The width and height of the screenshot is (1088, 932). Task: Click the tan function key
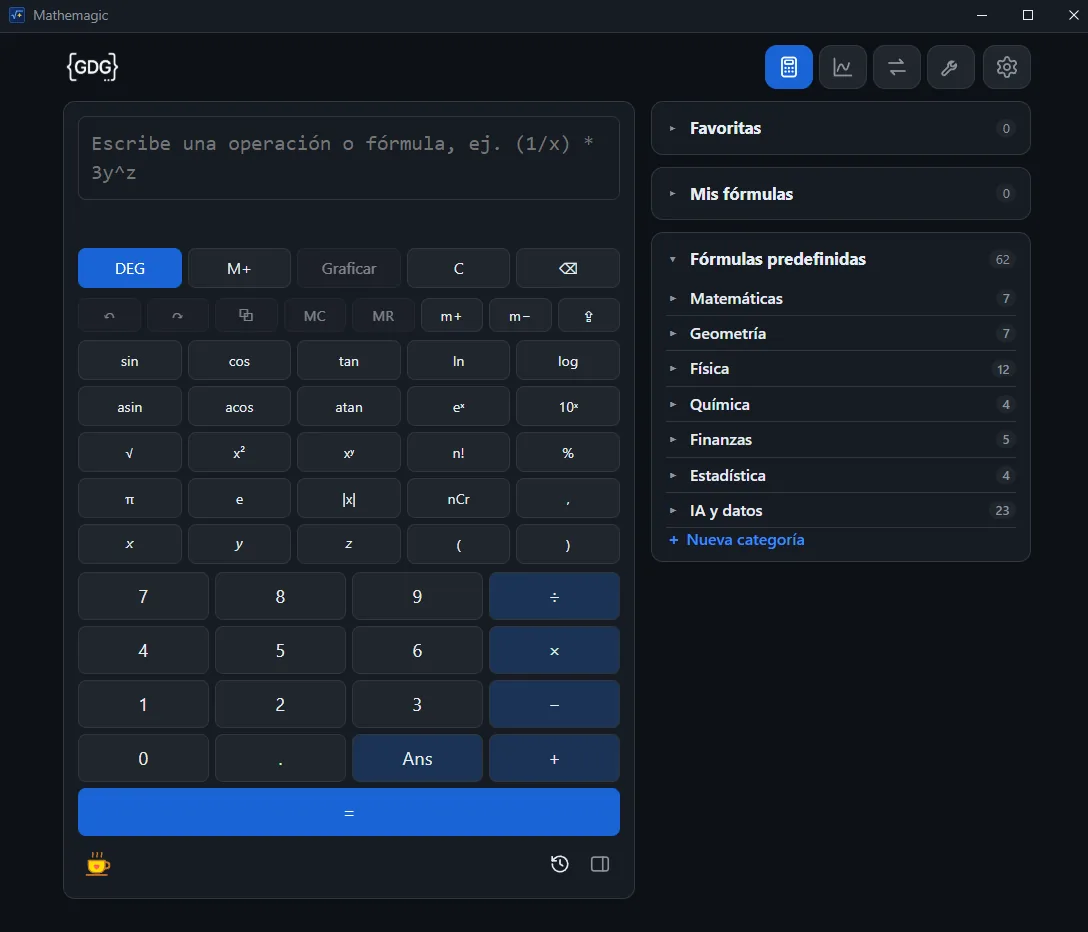[348, 361]
